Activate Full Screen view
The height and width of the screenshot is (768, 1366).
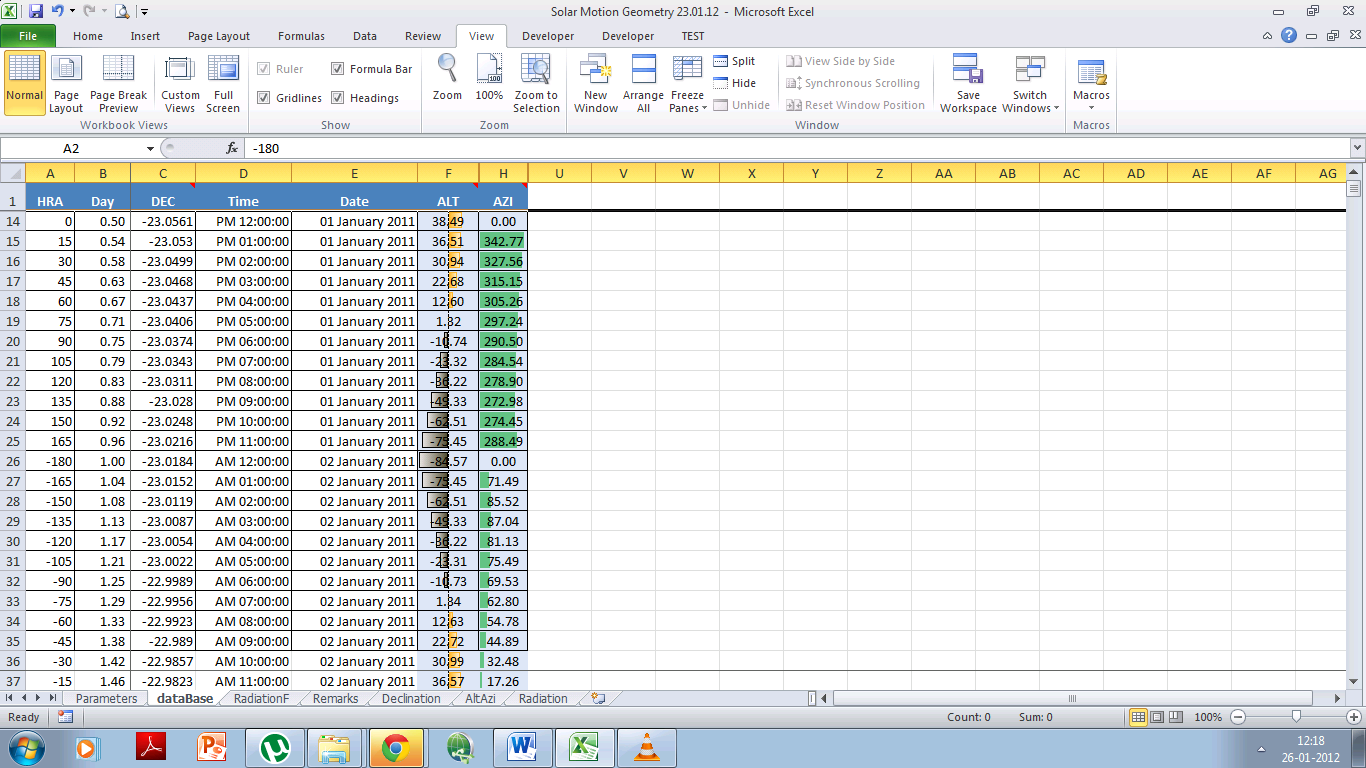pyautogui.click(x=223, y=82)
